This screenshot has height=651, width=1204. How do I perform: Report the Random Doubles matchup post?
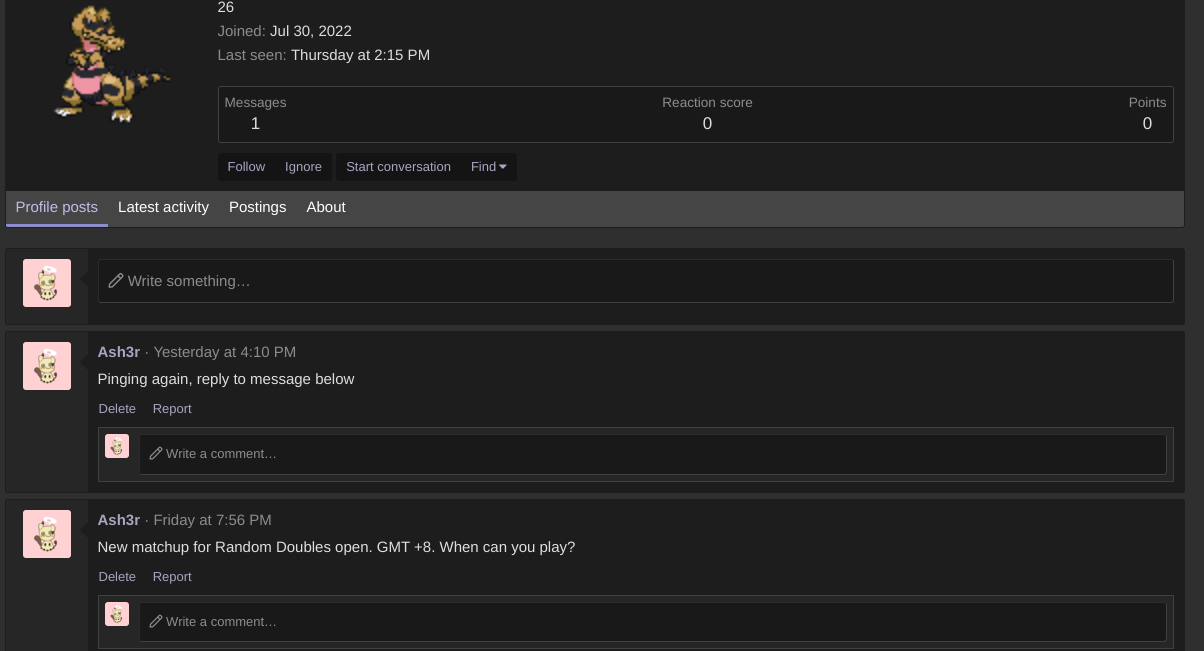[x=172, y=577]
